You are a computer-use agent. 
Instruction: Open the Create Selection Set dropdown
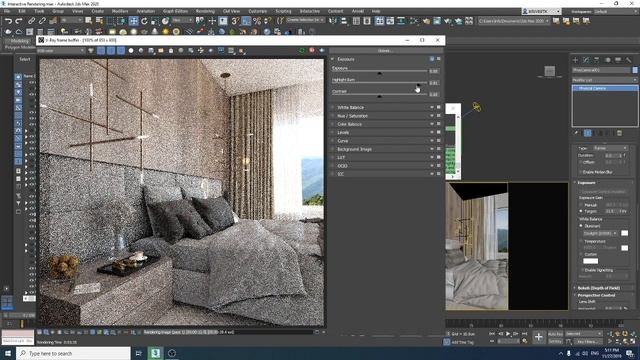[x=306, y=20]
